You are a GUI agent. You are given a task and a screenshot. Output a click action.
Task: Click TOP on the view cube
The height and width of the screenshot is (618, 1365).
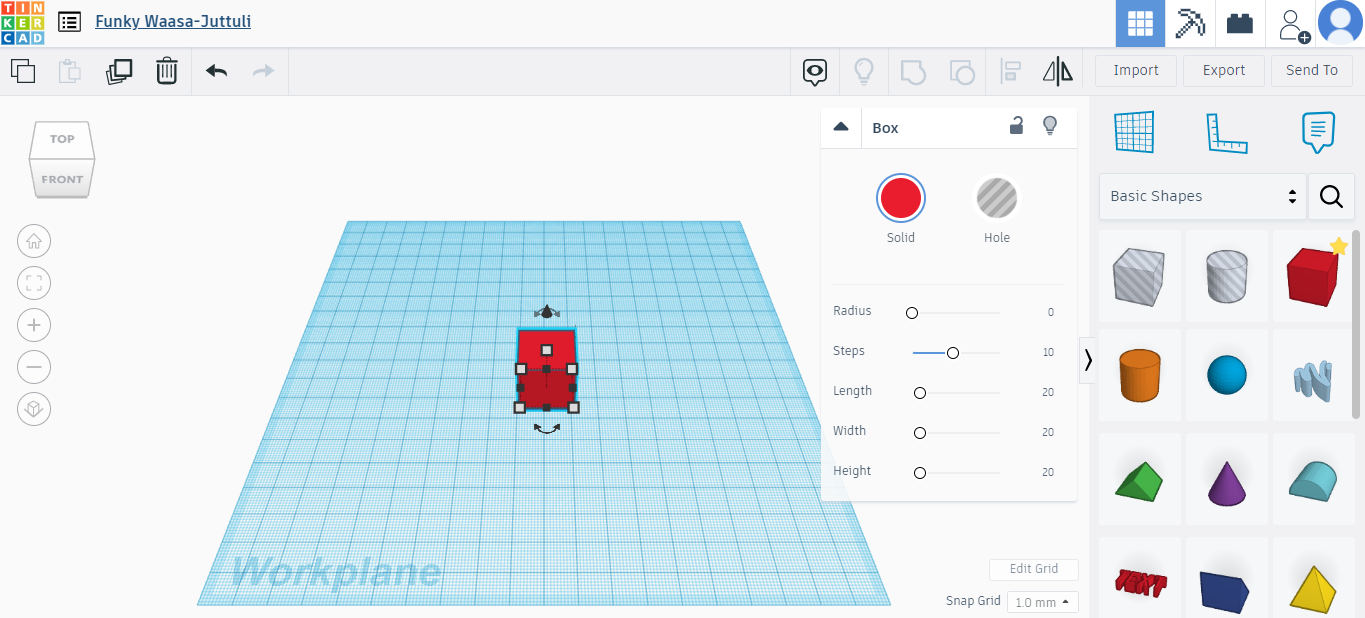point(62,139)
